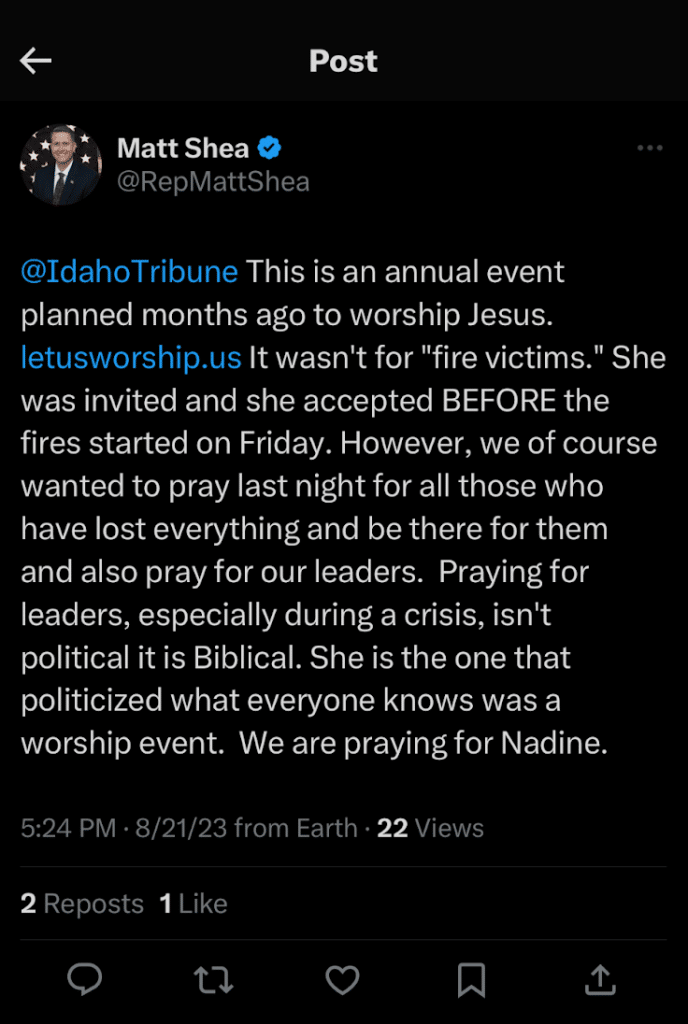Image resolution: width=688 pixels, height=1024 pixels.
Task: Open the @IdahoTribune mention
Action: [x=129, y=271]
